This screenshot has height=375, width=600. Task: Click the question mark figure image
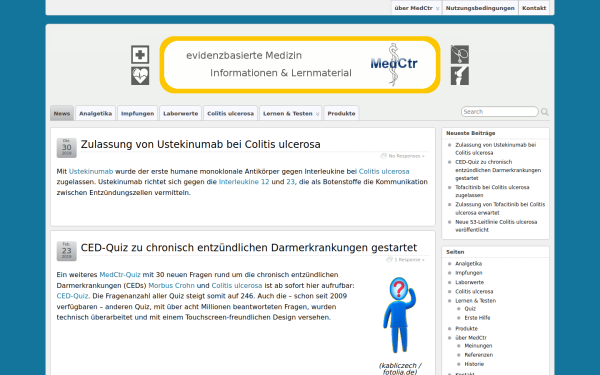point(399,315)
